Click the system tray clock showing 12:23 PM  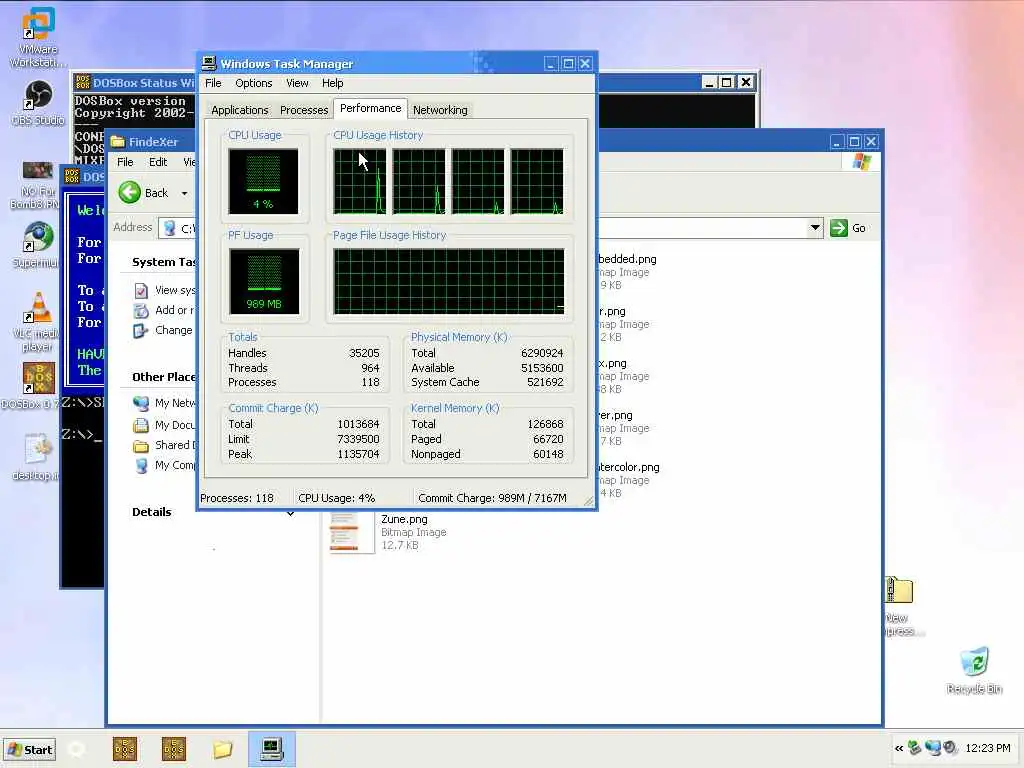987,748
